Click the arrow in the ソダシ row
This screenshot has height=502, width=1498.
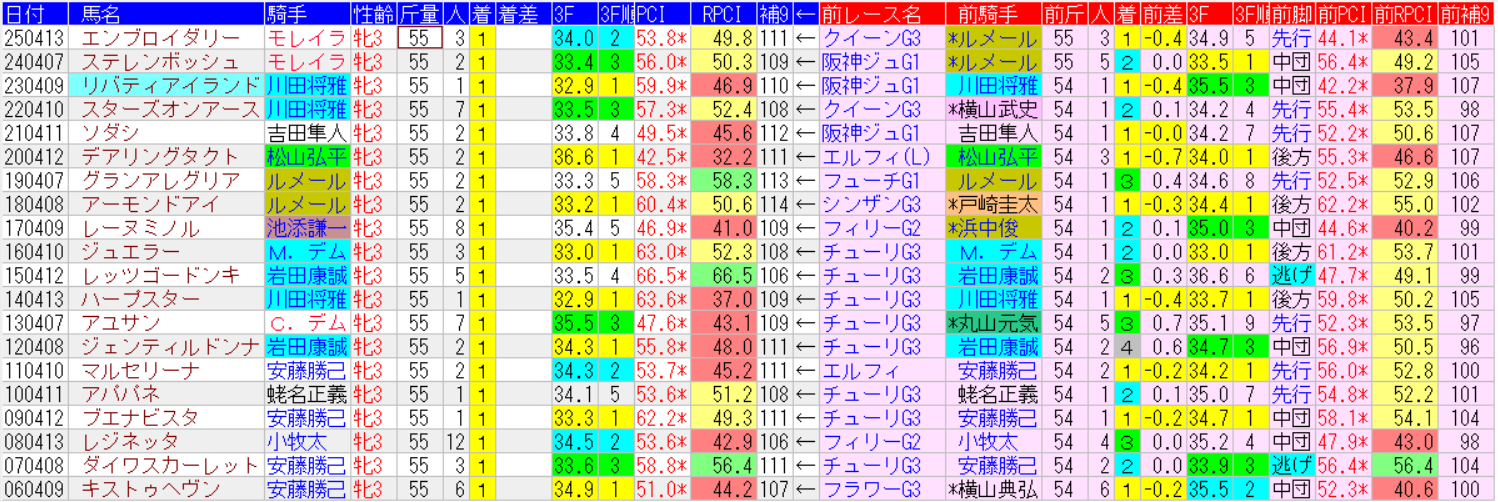pos(805,133)
